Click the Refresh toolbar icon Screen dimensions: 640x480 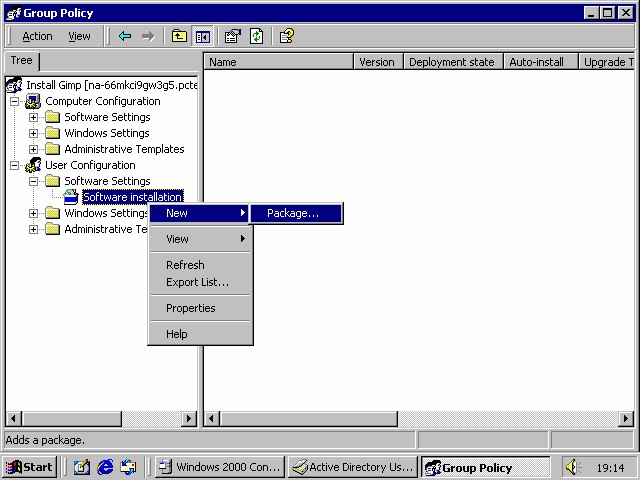point(256,36)
